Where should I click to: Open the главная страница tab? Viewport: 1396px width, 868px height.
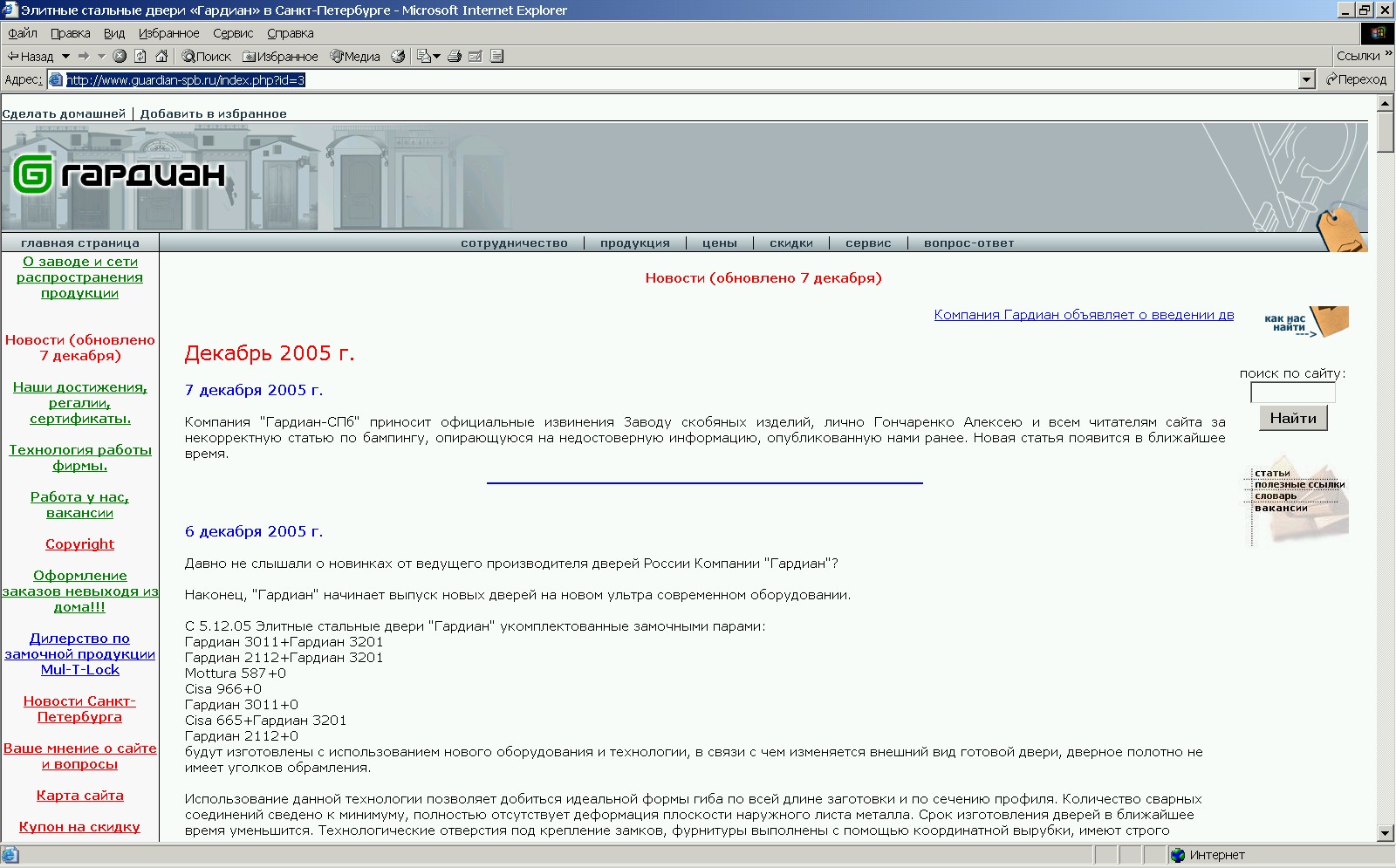(79, 243)
